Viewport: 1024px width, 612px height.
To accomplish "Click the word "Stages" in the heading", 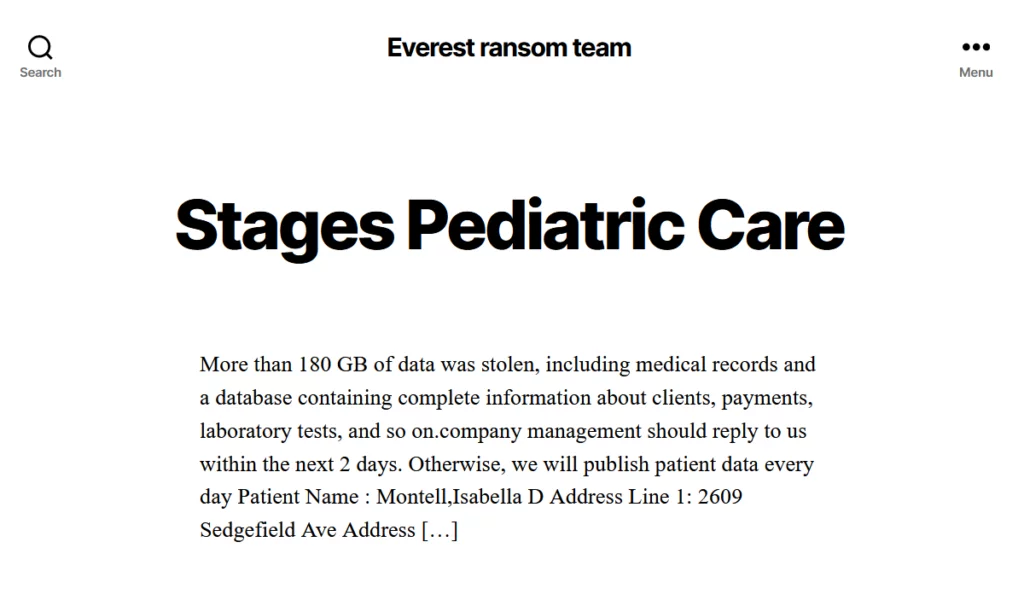I will 284,225.
